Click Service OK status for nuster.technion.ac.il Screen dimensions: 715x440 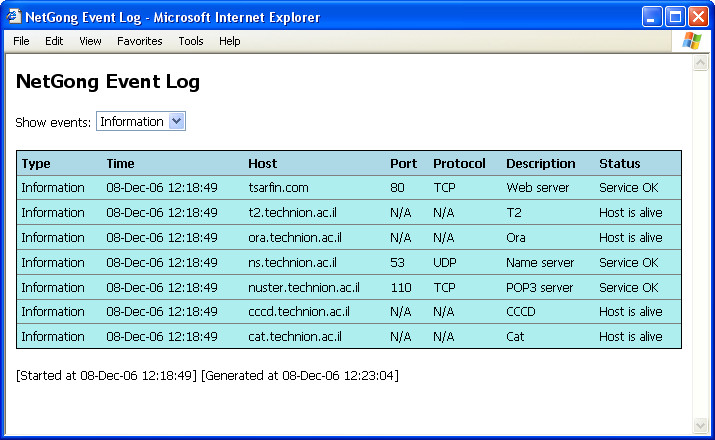[x=628, y=288]
